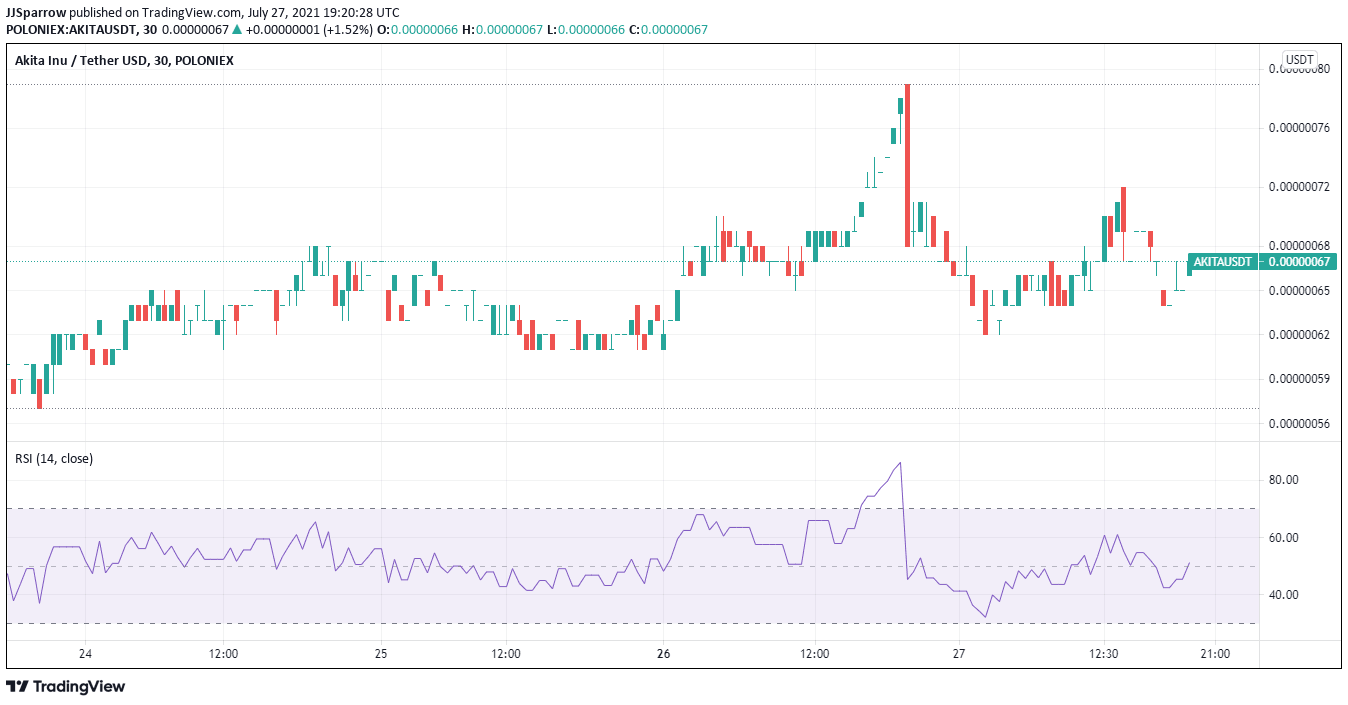
Task: Click the 21:00 time axis label
Action: click(1215, 654)
